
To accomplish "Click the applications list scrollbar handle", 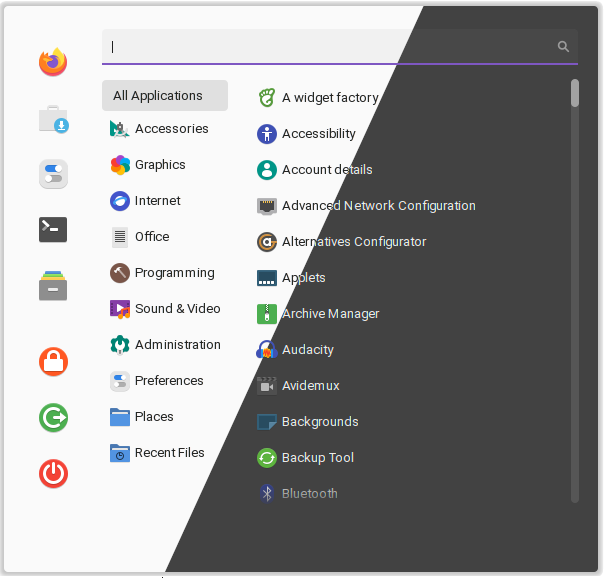I will pyautogui.click(x=575, y=93).
